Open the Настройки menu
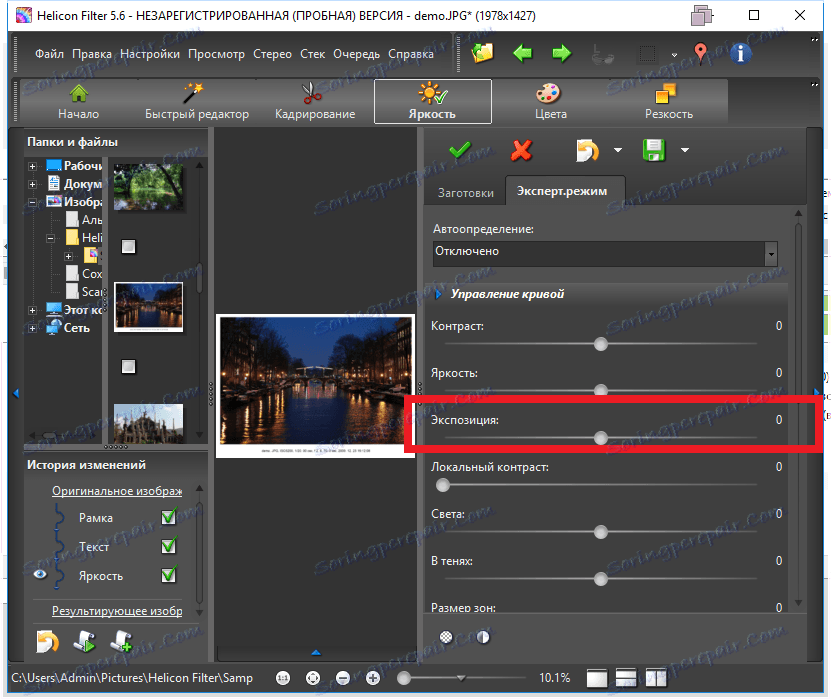Viewport: 831px width, 700px height. point(150,54)
